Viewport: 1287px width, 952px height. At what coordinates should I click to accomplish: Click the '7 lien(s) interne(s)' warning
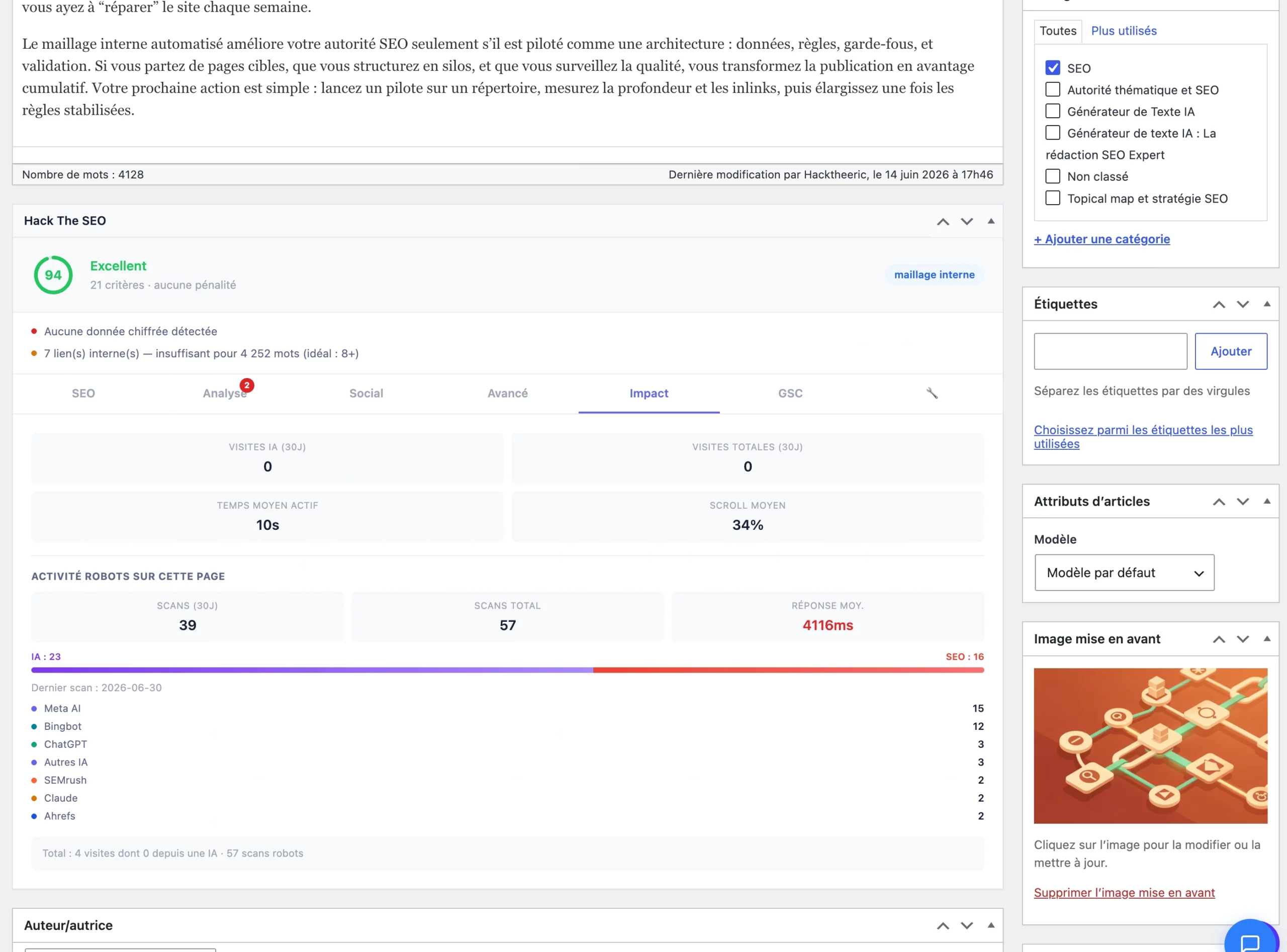[x=201, y=354]
